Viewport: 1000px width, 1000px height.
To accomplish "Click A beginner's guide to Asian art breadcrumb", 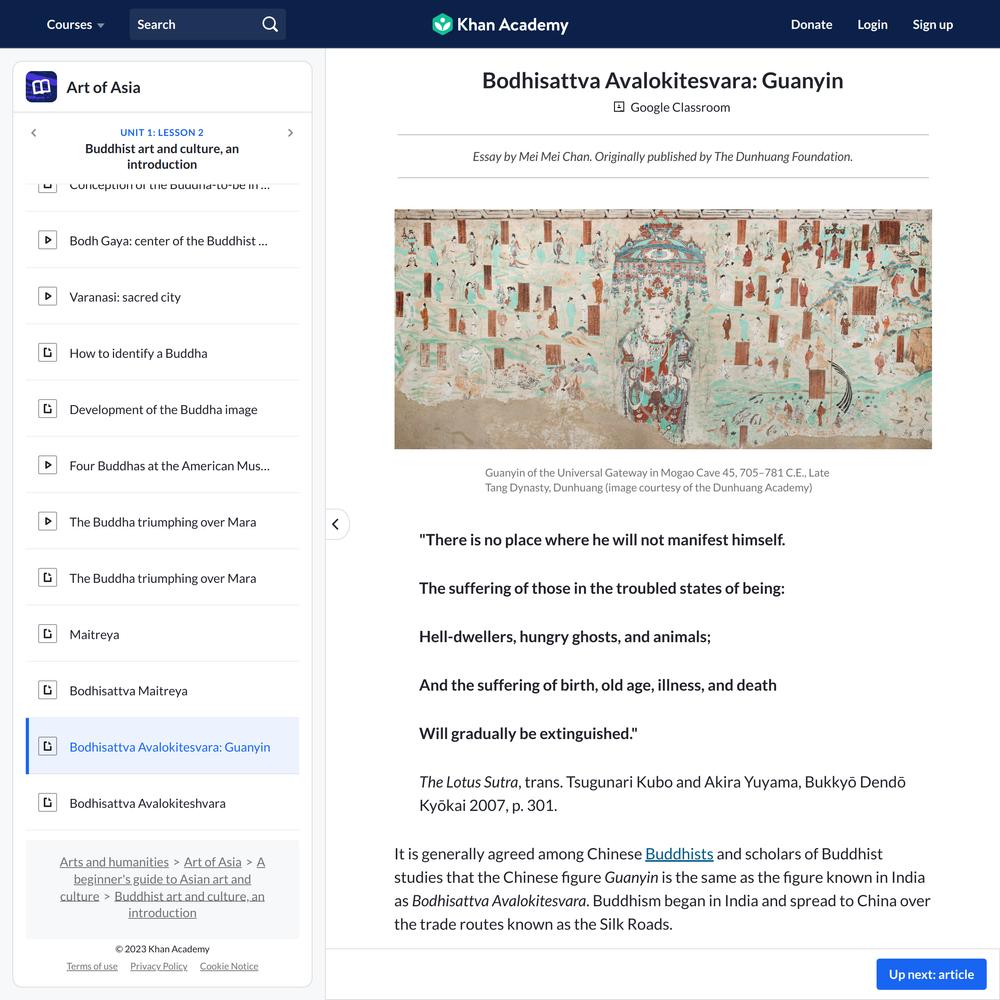I will tap(162, 879).
